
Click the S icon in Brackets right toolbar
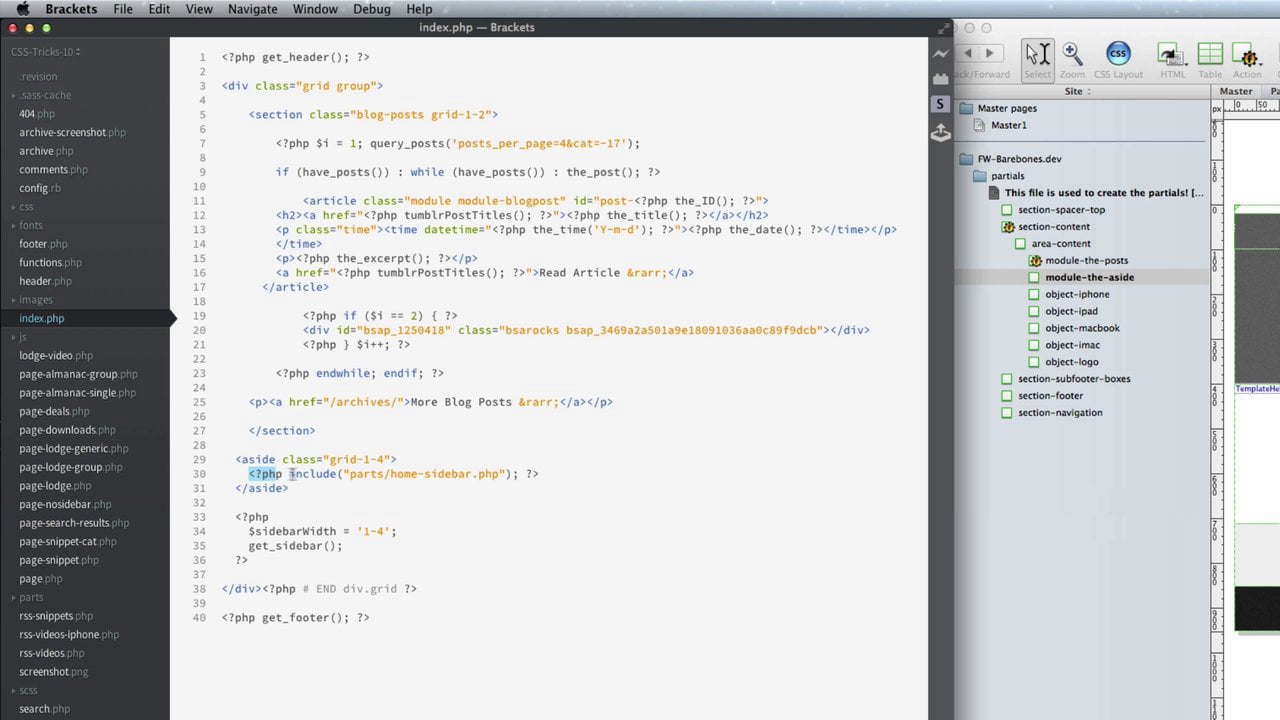coord(940,104)
